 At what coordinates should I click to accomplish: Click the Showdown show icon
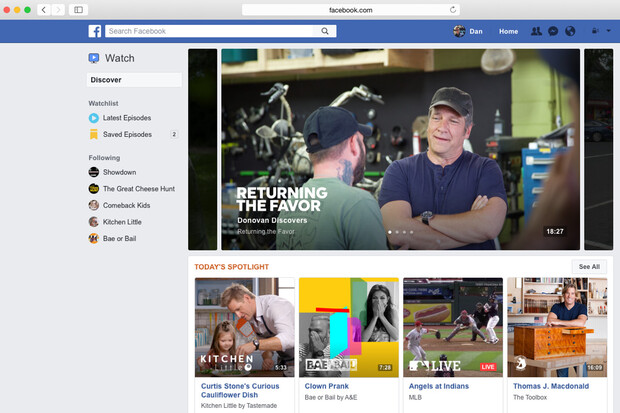pyautogui.click(x=94, y=172)
